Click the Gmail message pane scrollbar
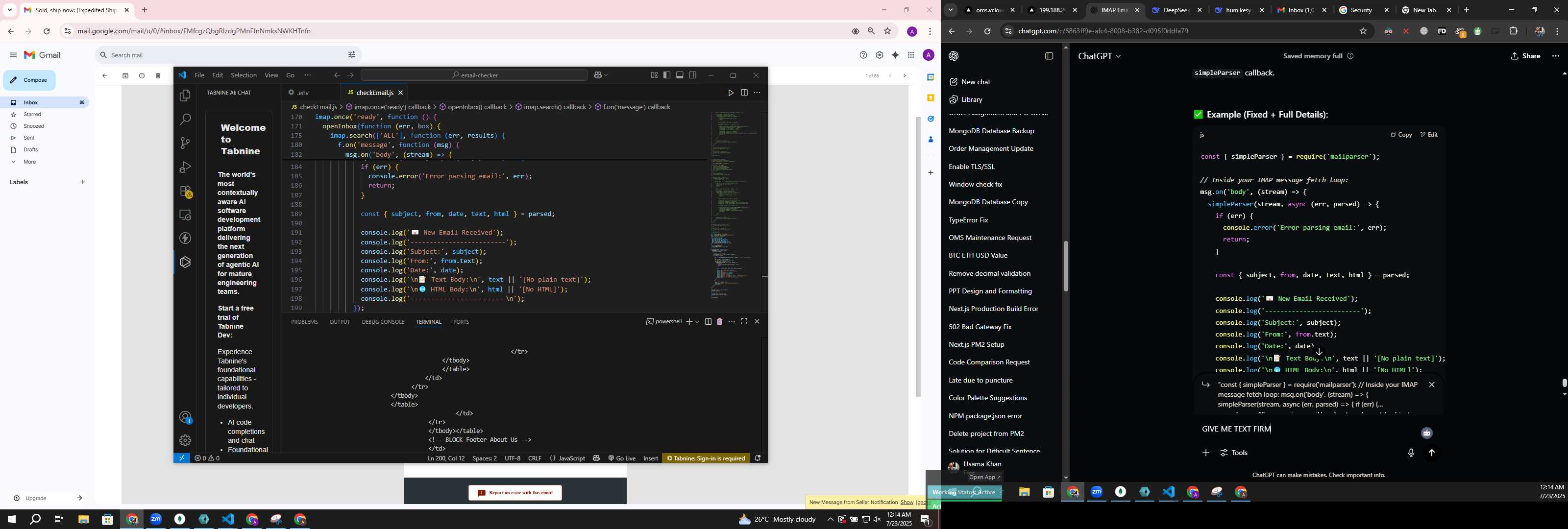This screenshot has height=529, width=1568. [919, 257]
